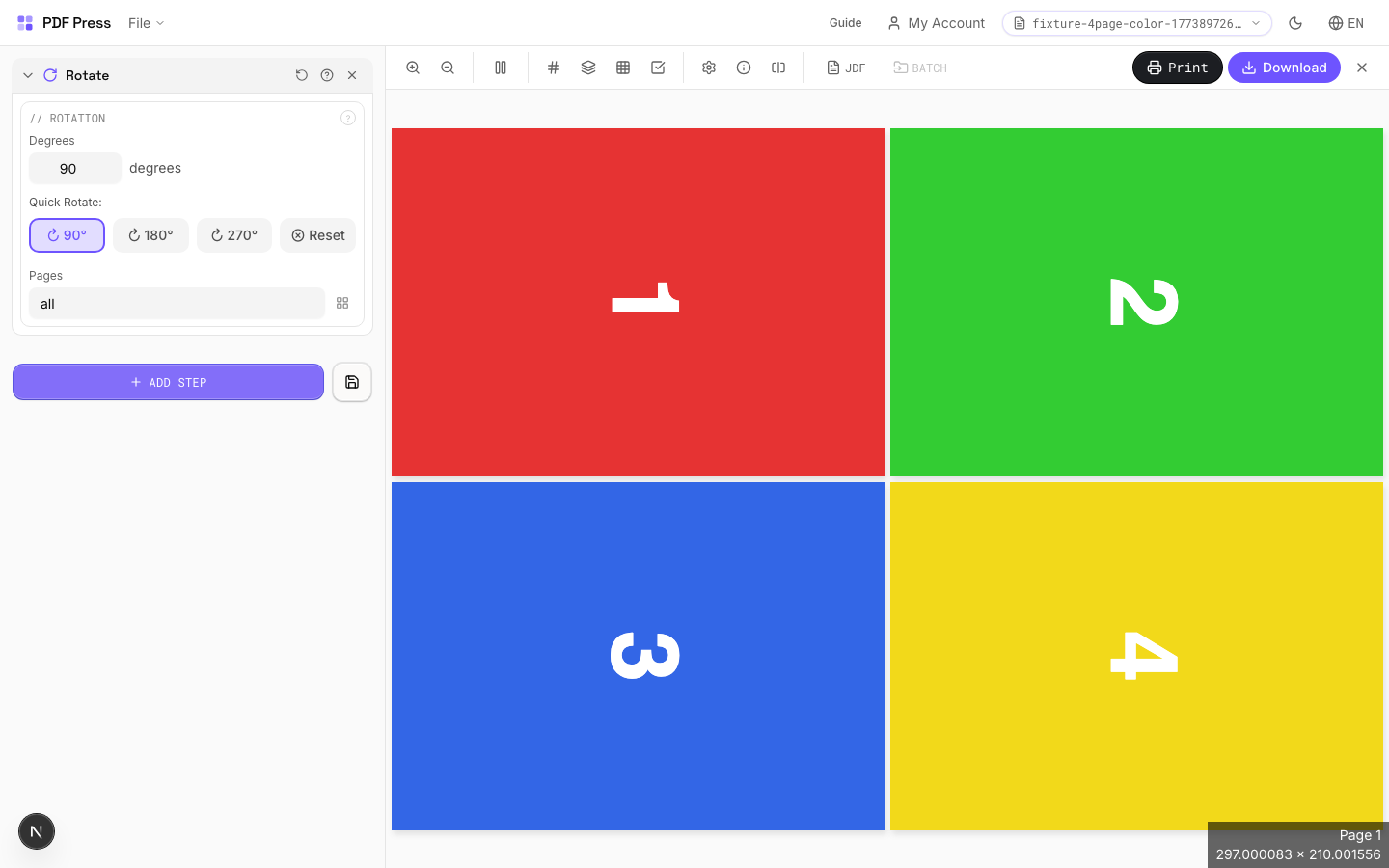Open the document info panel
This screenshot has height=868, width=1389.
[744, 68]
